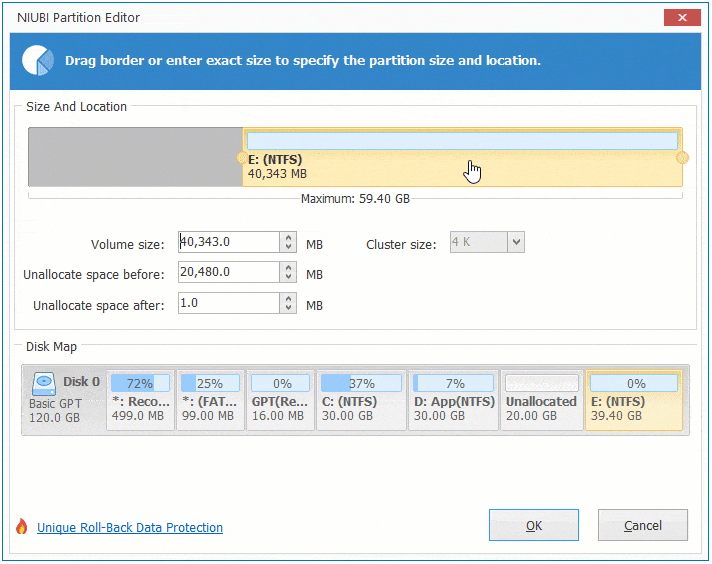Click the Unallocate space after spinner arrows

289,304
